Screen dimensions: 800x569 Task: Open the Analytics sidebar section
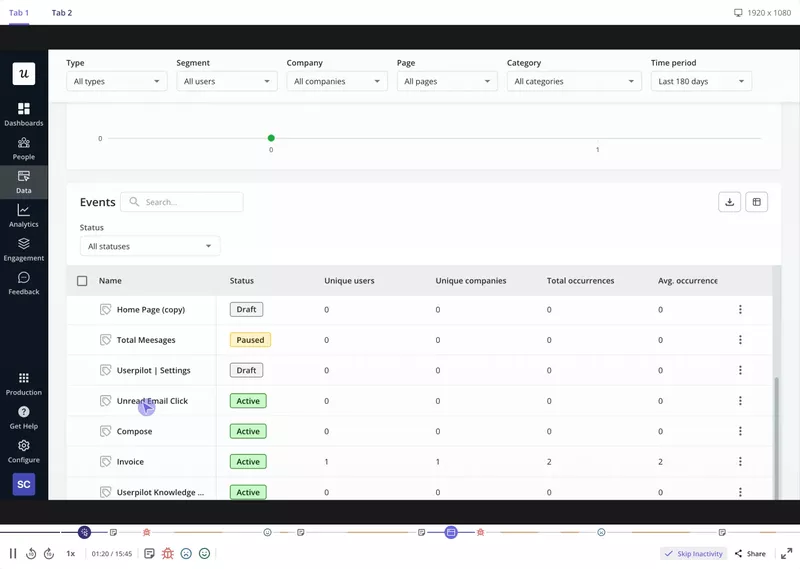point(23,216)
